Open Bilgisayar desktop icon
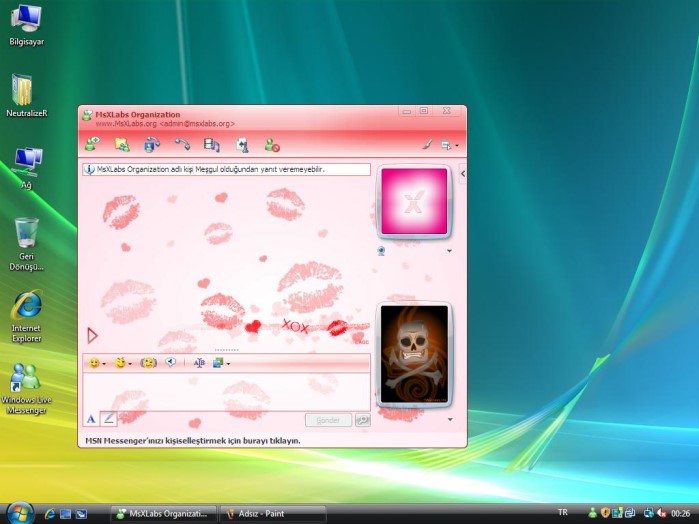 (26, 25)
